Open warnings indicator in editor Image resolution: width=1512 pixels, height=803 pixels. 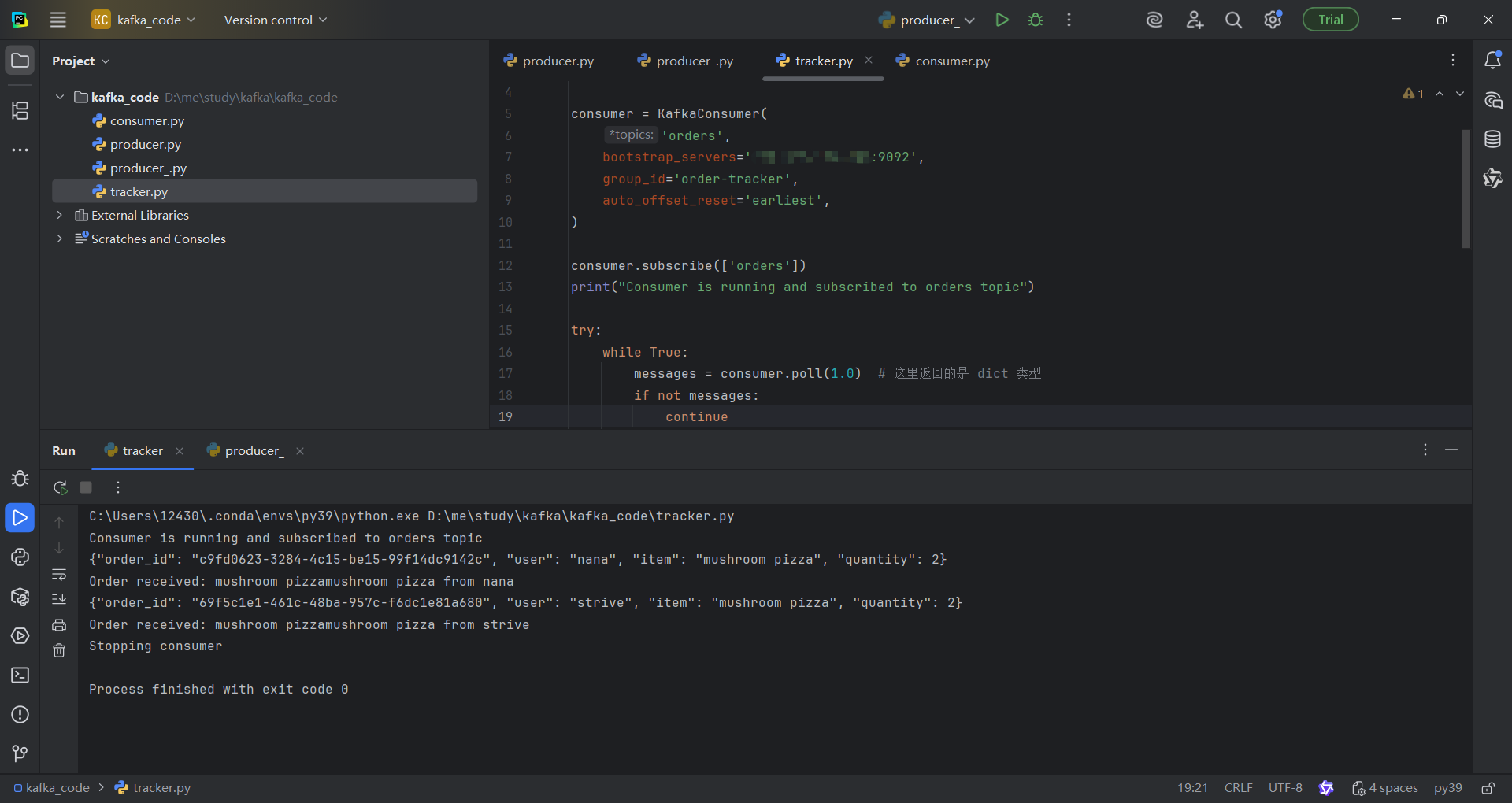tap(1413, 94)
